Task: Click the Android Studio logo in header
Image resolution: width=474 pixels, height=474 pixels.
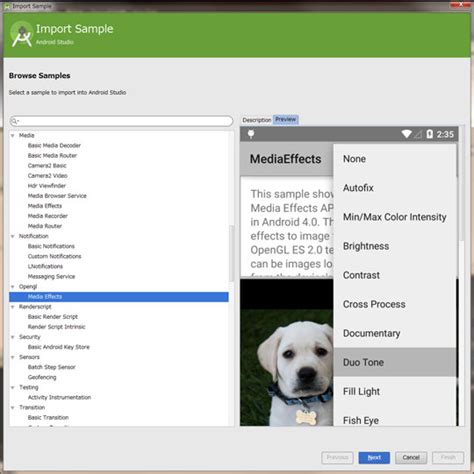Action: (x=21, y=35)
